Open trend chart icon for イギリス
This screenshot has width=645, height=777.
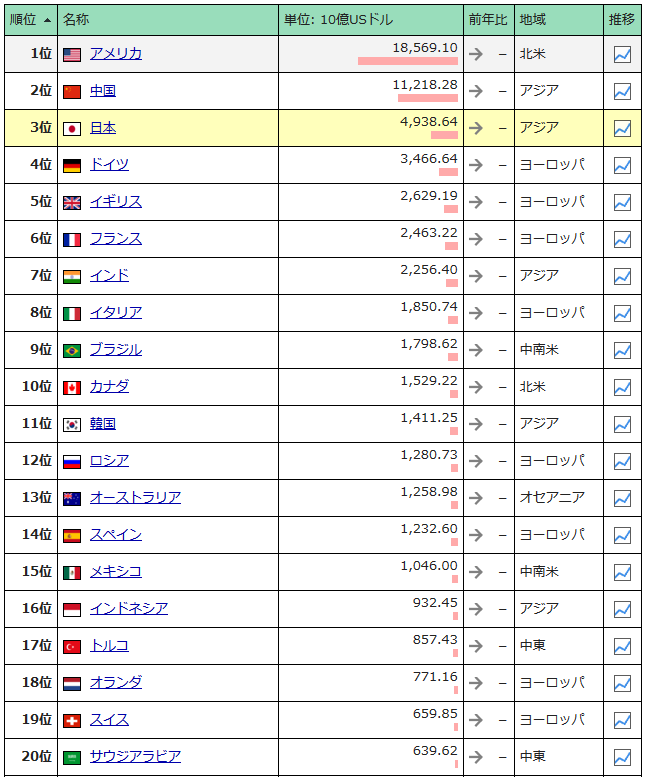pyautogui.click(x=622, y=202)
